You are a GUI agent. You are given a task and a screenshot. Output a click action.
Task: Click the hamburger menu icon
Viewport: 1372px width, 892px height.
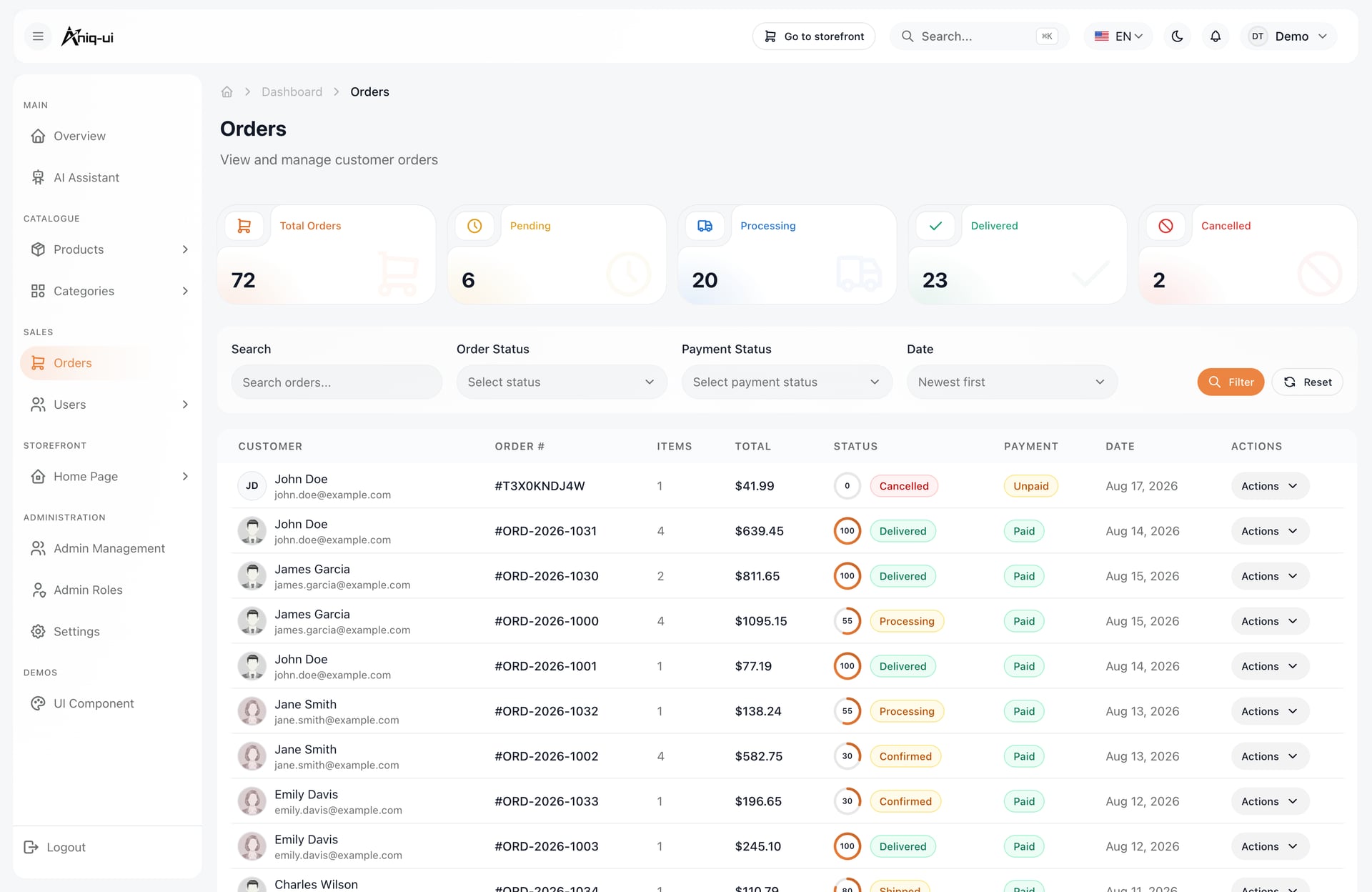coord(38,36)
